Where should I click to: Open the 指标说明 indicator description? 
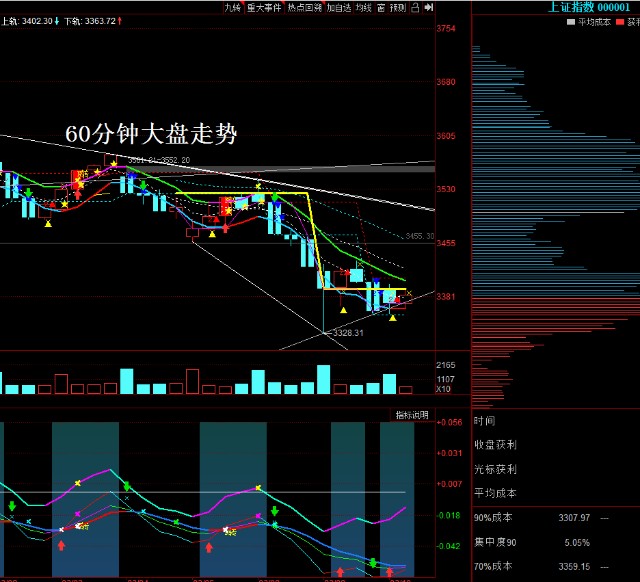pos(411,414)
